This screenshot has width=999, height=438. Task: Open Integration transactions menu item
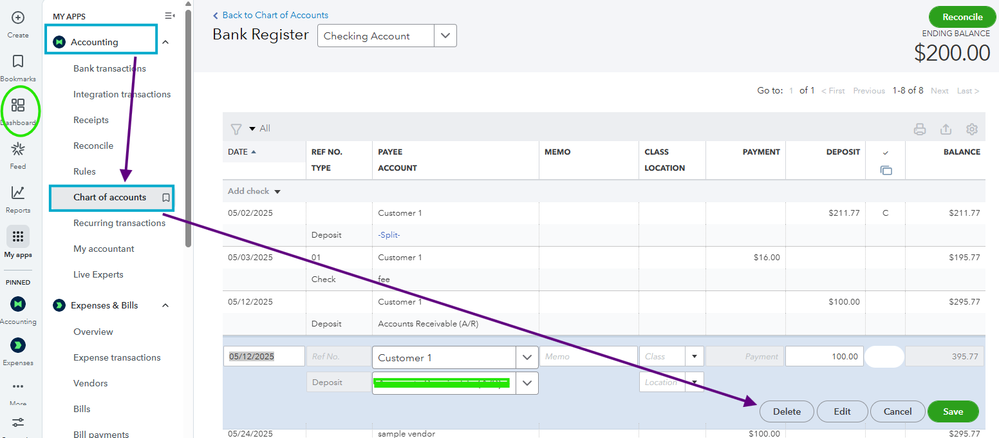tap(122, 94)
